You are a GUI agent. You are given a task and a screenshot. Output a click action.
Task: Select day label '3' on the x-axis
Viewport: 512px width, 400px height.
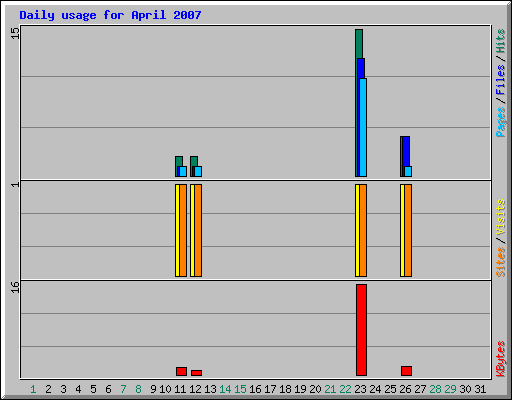(63, 389)
